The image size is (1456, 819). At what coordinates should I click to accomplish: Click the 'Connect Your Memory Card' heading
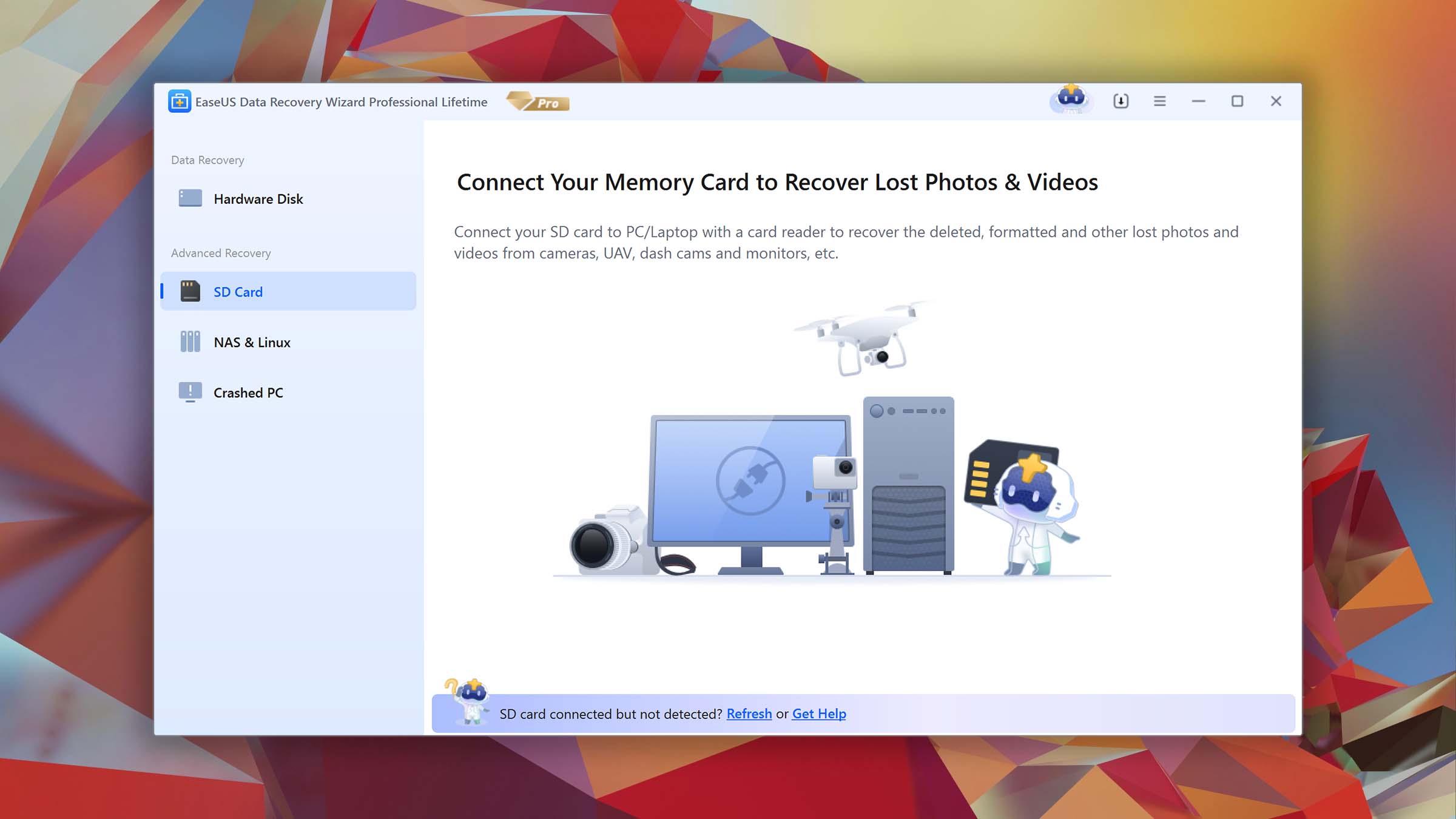coord(778,182)
